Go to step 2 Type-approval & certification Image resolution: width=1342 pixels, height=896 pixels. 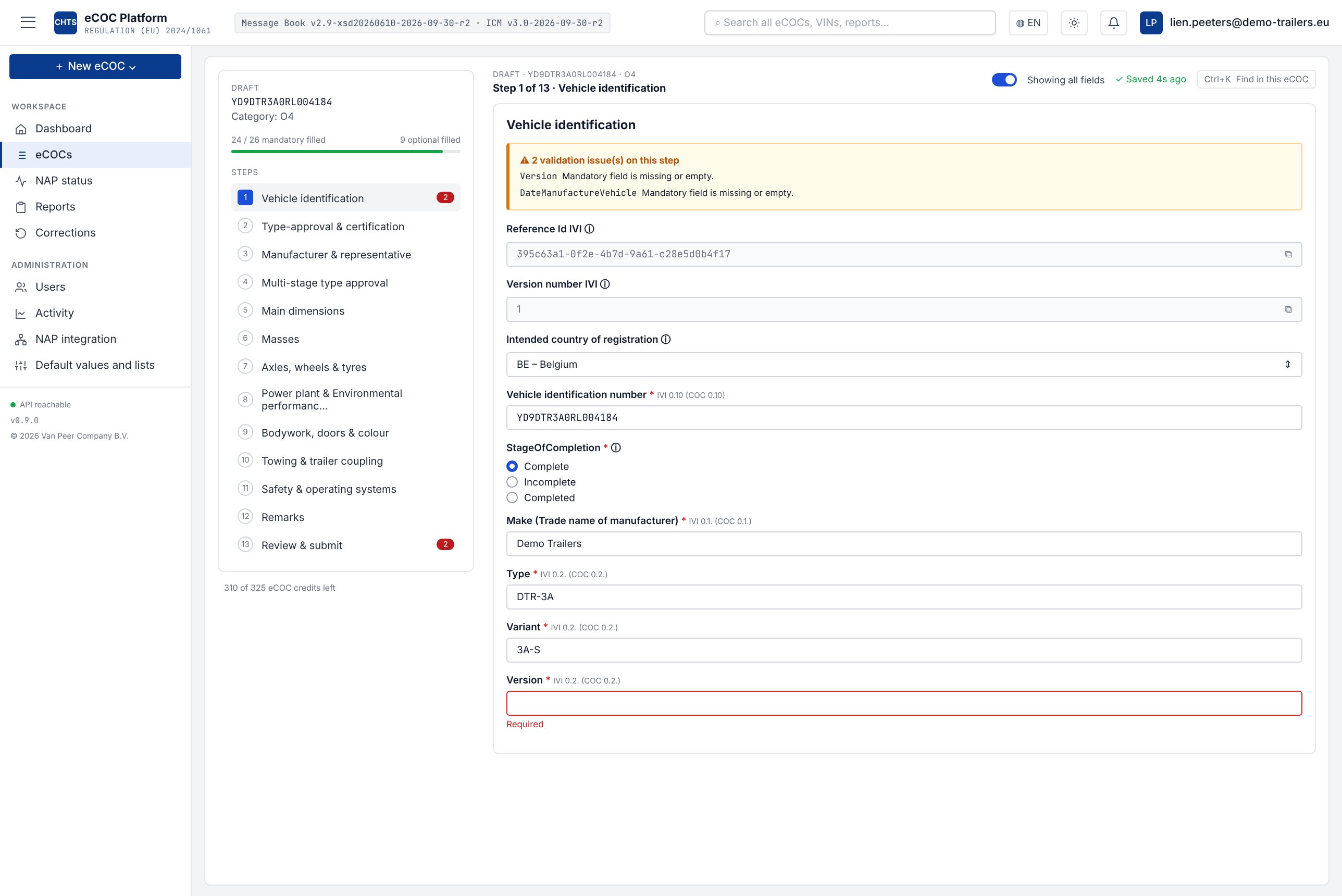pos(345,226)
